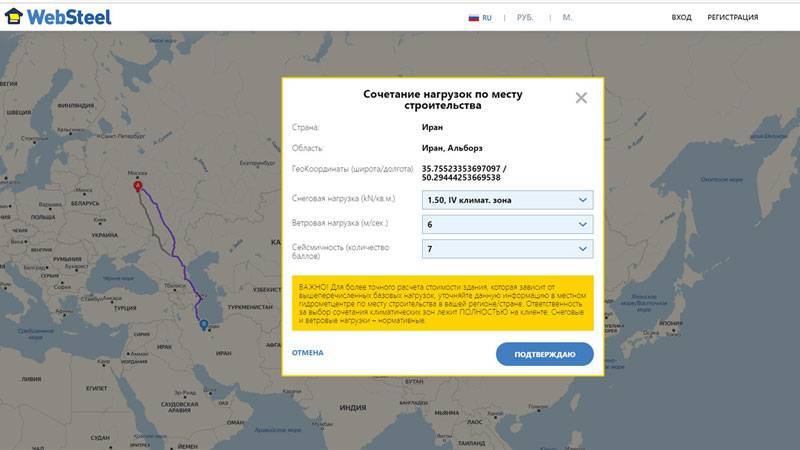Click the ВХОД login link
The height and width of the screenshot is (450, 800).
pyautogui.click(x=681, y=17)
